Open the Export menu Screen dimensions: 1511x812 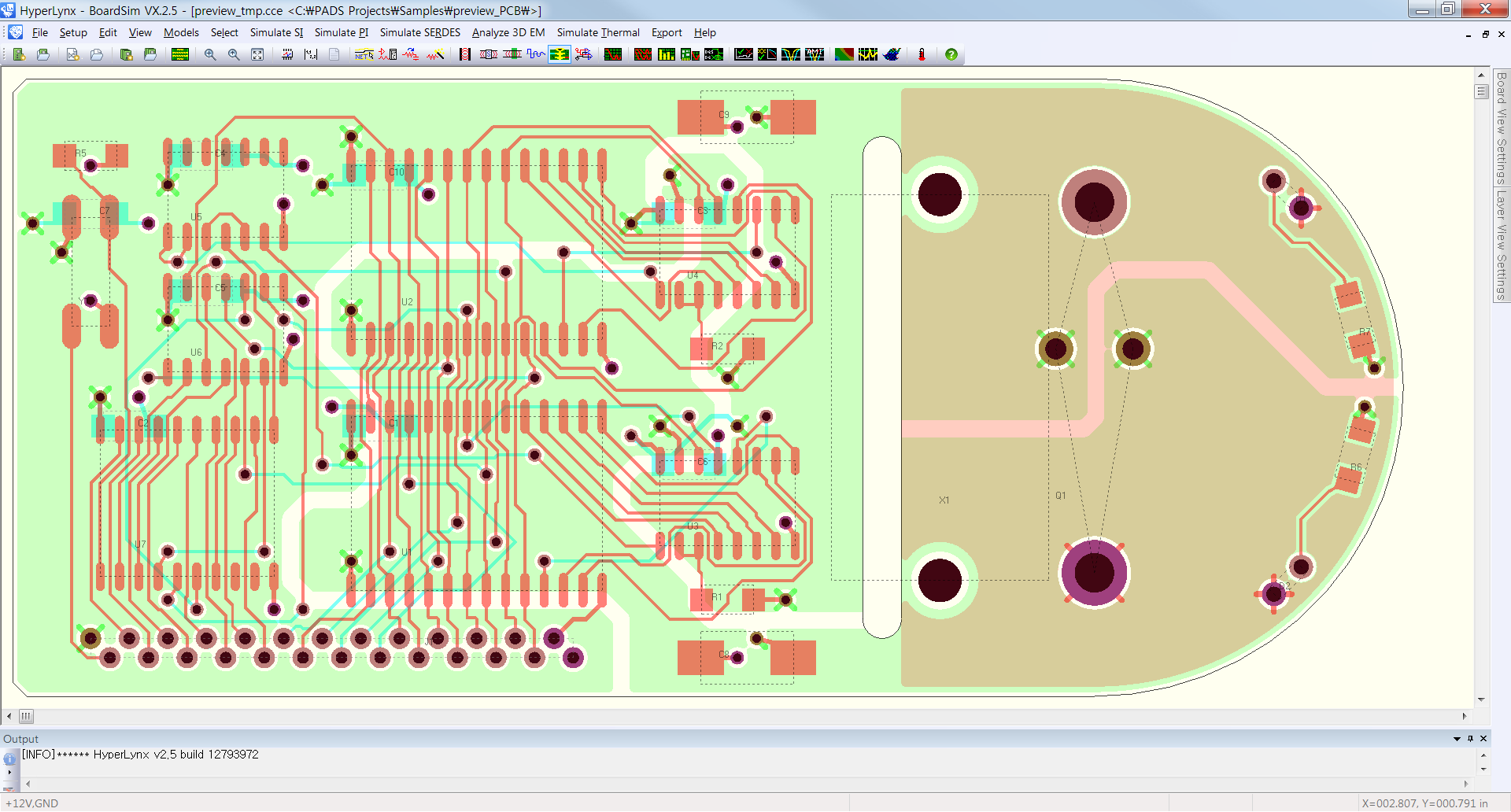coord(667,32)
